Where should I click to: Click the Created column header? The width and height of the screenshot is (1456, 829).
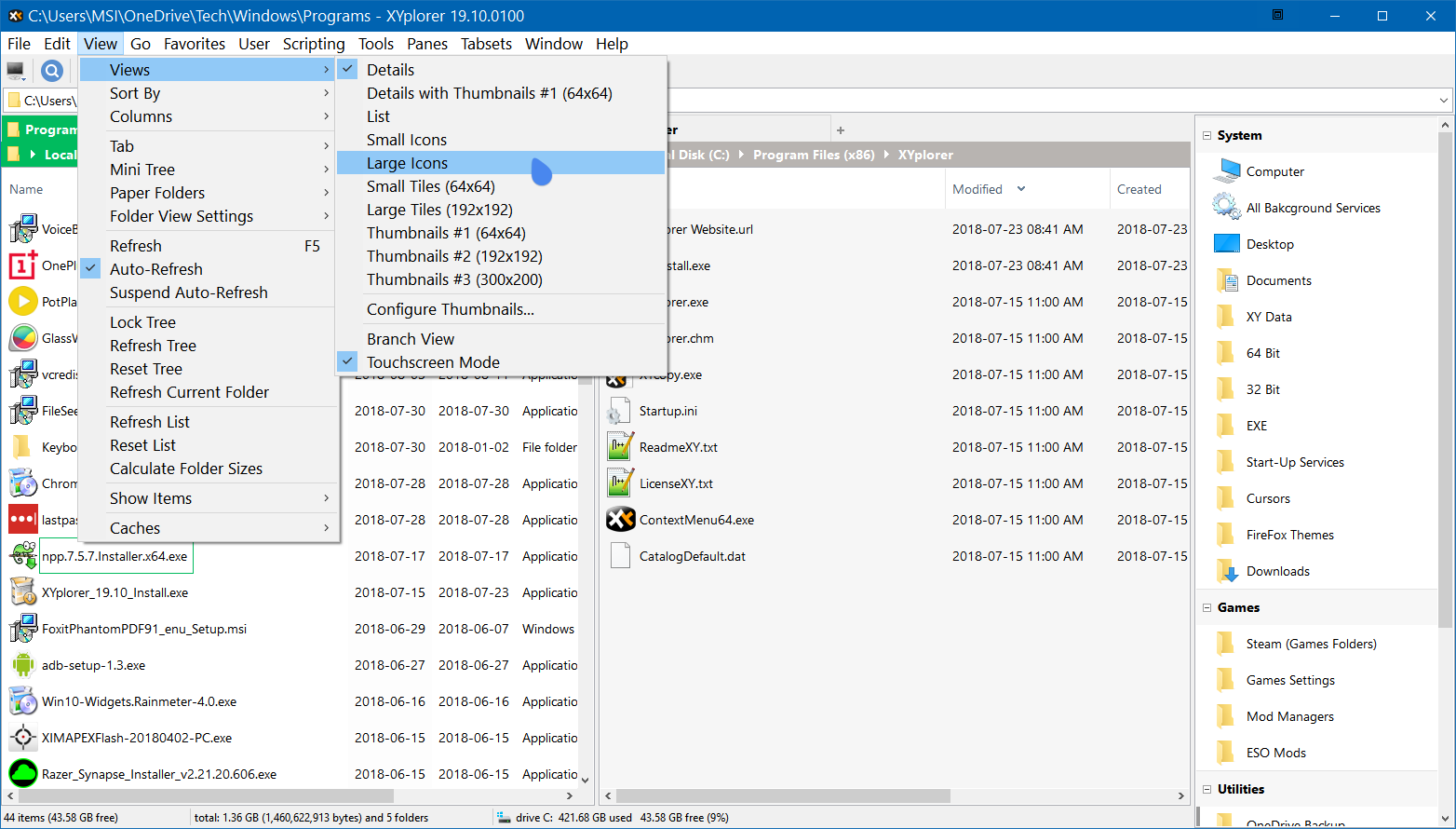(x=1150, y=189)
